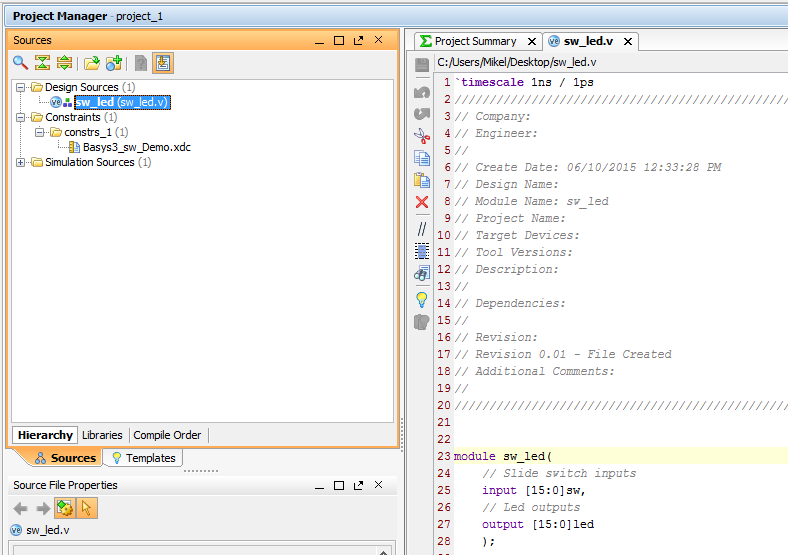Close the sw_led.v editor tab
The width and height of the screenshot is (788, 555).
(628, 42)
